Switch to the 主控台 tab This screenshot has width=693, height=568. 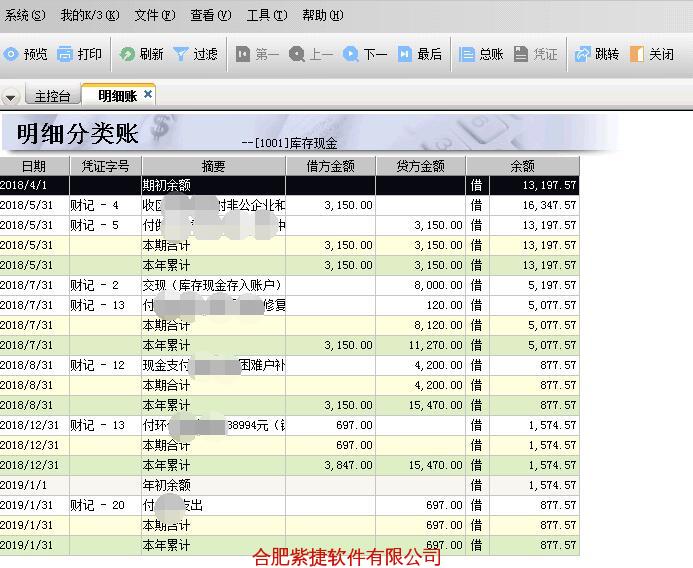[x=52, y=96]
